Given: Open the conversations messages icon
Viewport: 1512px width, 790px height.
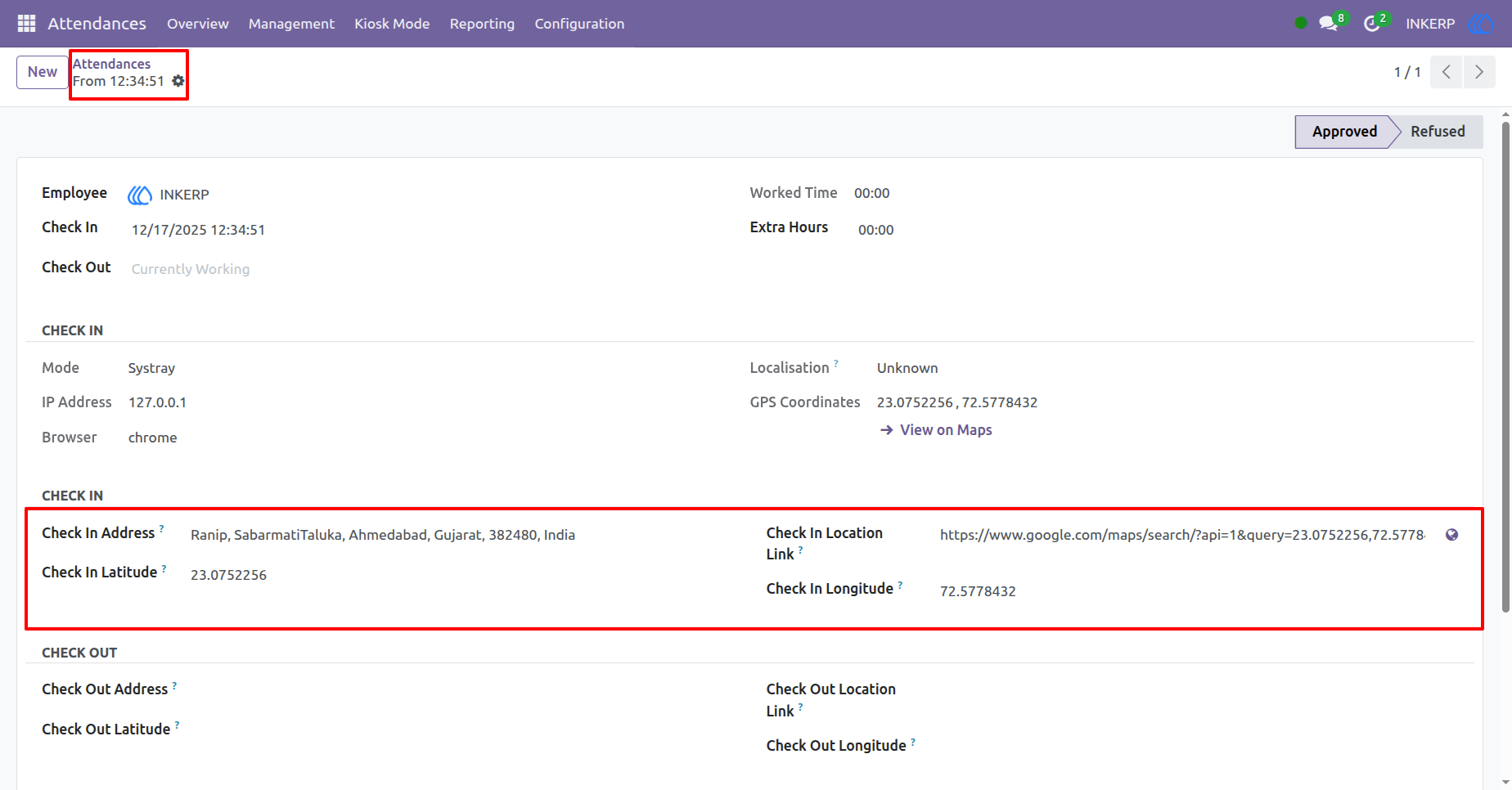Looking at the screenshot, I should tap(1329, 24).
